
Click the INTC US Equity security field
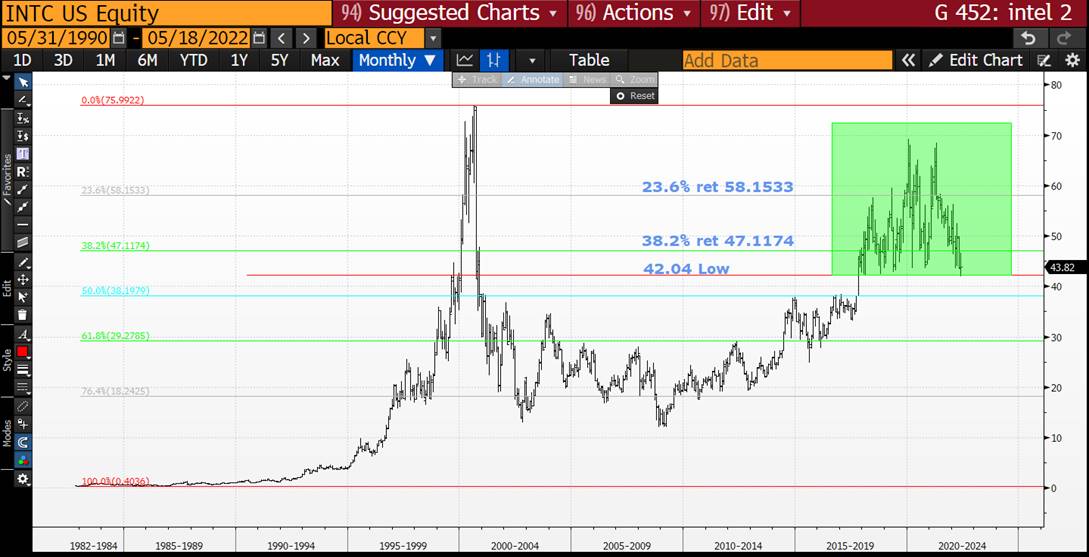pyautogui.click(x=166, y=13)
